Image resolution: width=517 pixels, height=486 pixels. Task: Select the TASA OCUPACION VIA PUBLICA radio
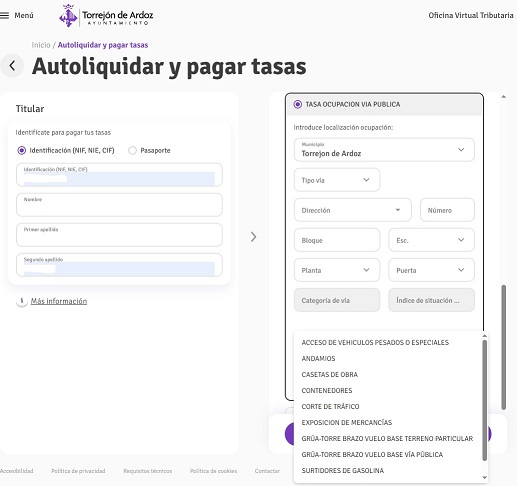coord(297,104)
